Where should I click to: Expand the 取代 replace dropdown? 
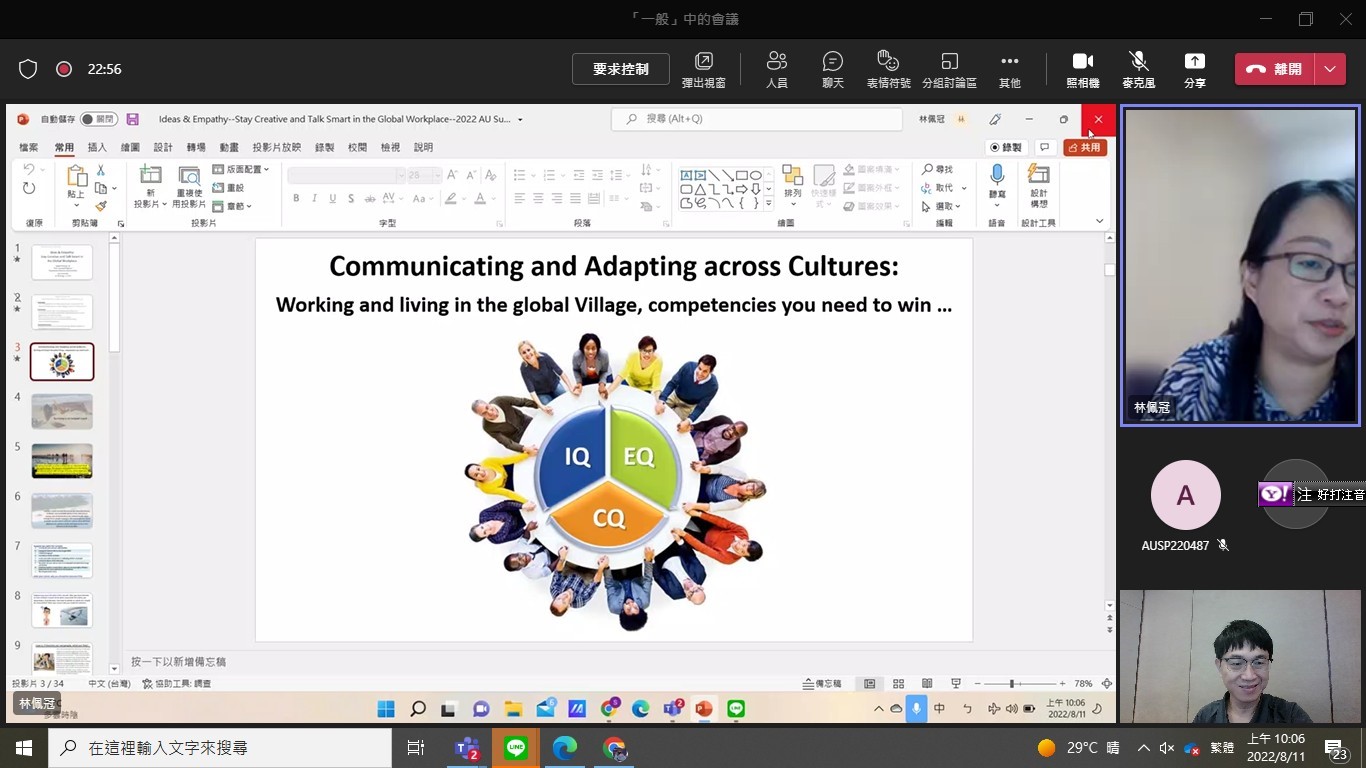point(964,188)
